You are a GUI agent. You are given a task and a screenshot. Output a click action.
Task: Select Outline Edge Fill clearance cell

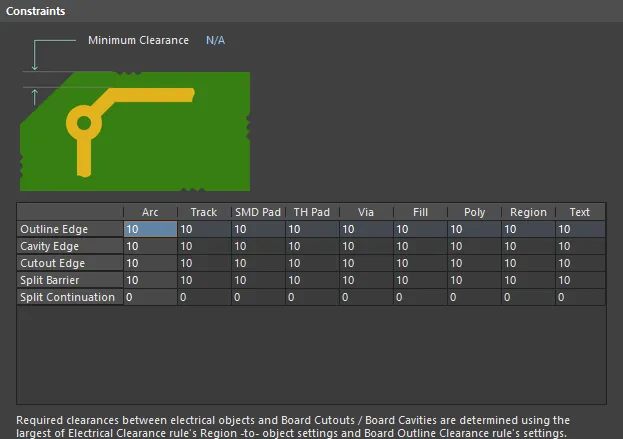[420, 229]
